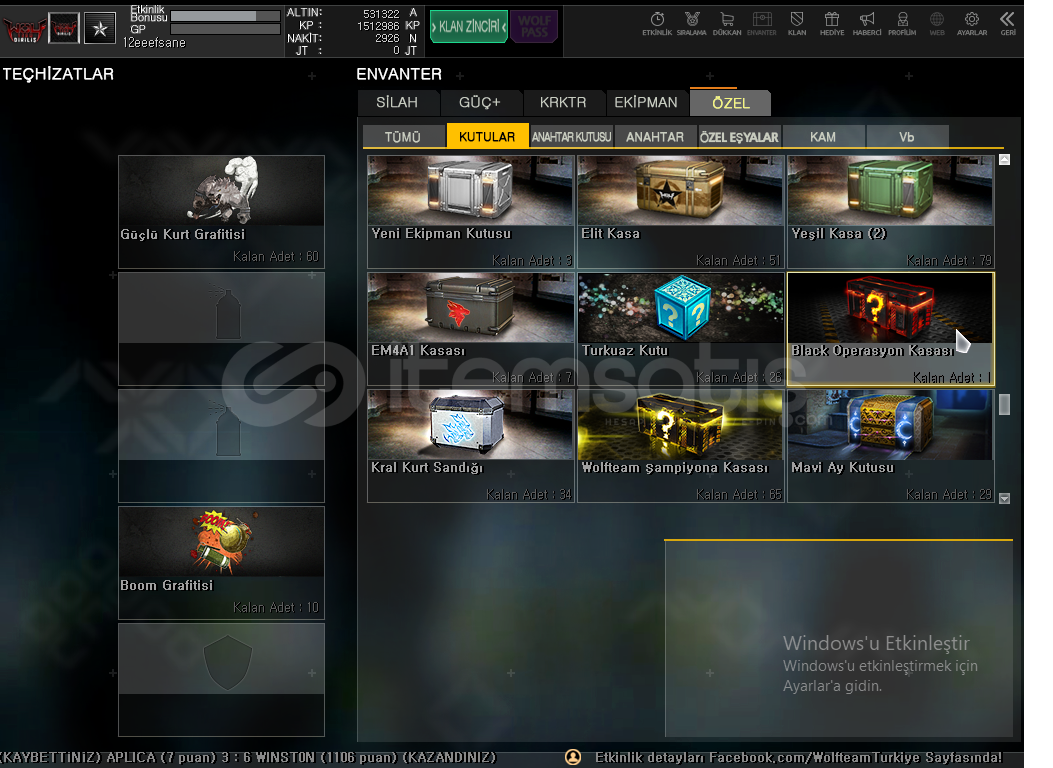
Task: Click the empty shield equipment slot
Action: coord(222,680)
